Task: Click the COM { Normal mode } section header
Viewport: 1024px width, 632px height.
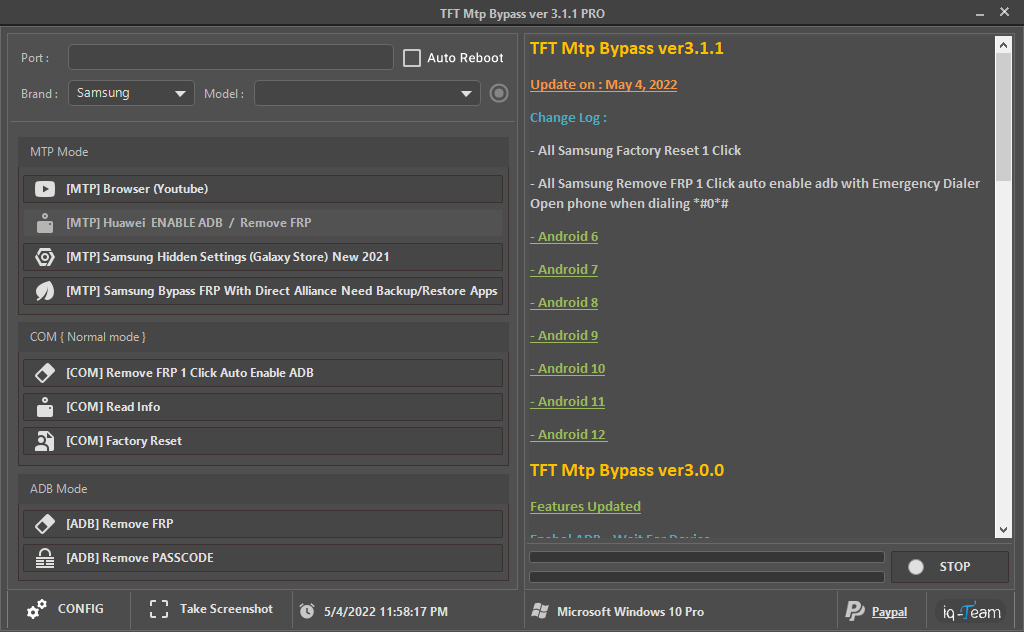Action: [x=263, y=337]
